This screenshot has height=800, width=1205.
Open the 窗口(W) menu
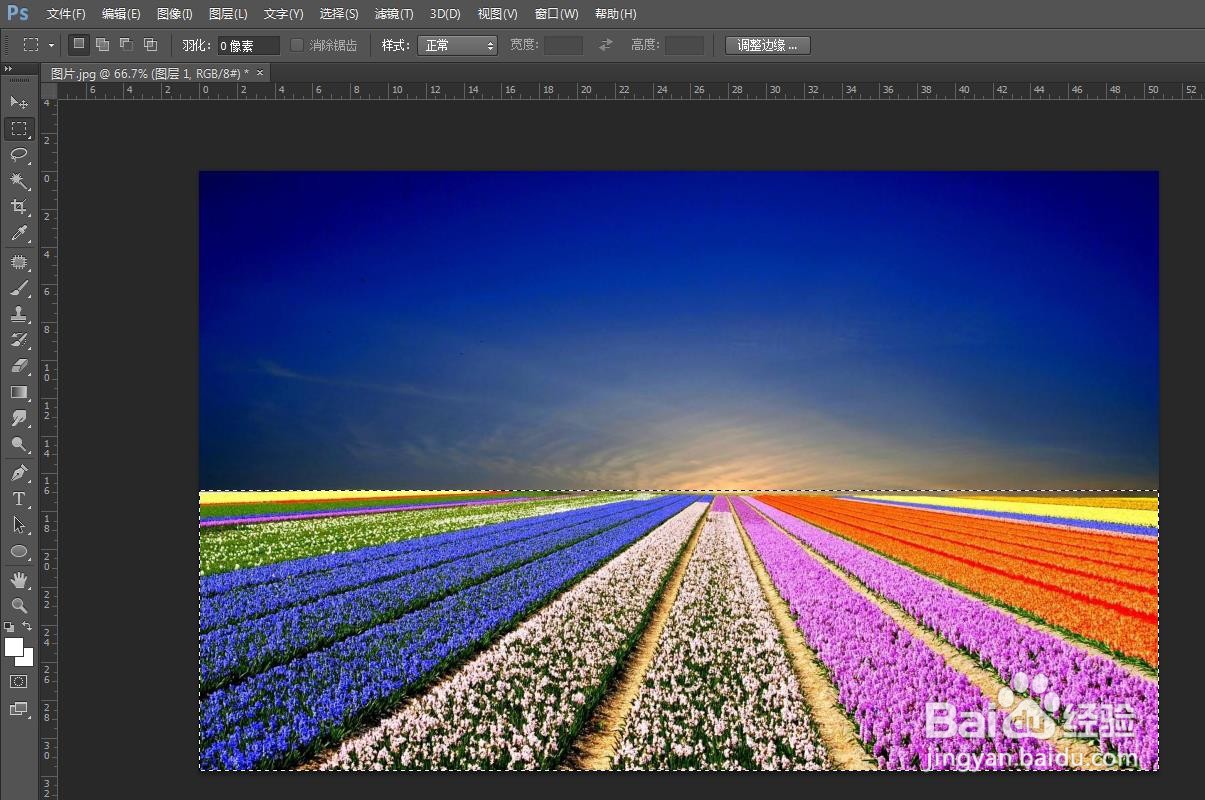556,14
